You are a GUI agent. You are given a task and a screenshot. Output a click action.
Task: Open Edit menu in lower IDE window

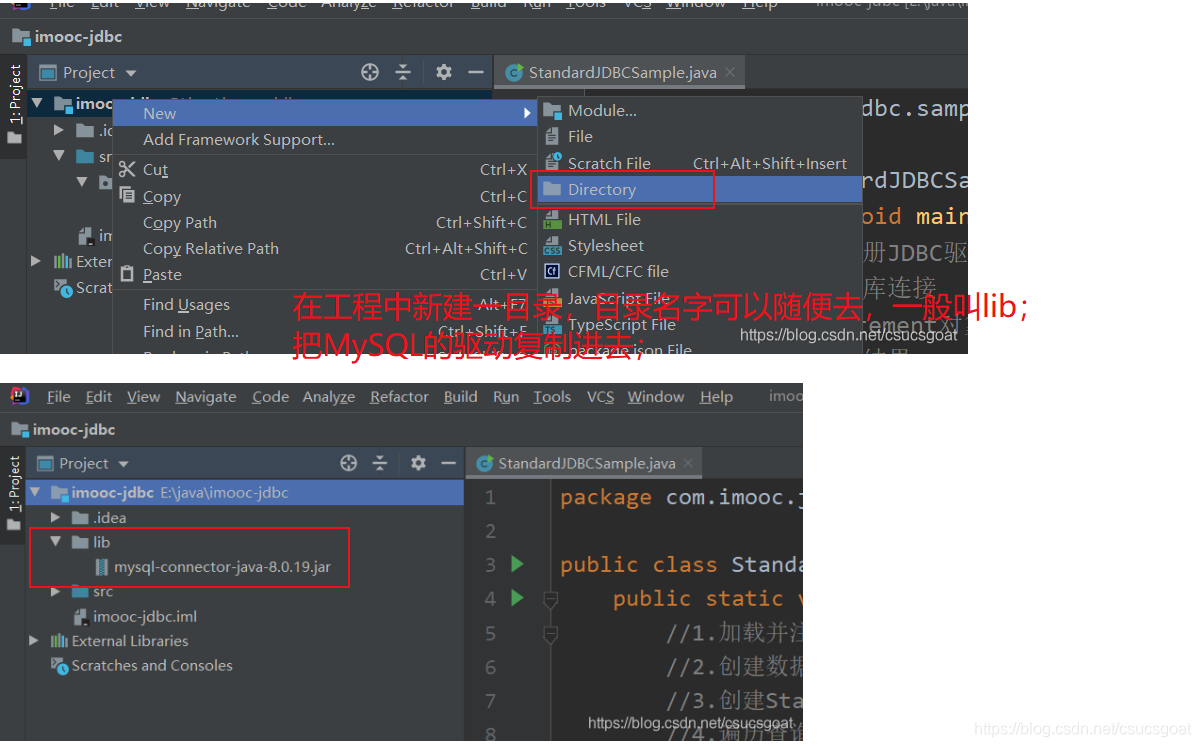(x=99, y=396)
